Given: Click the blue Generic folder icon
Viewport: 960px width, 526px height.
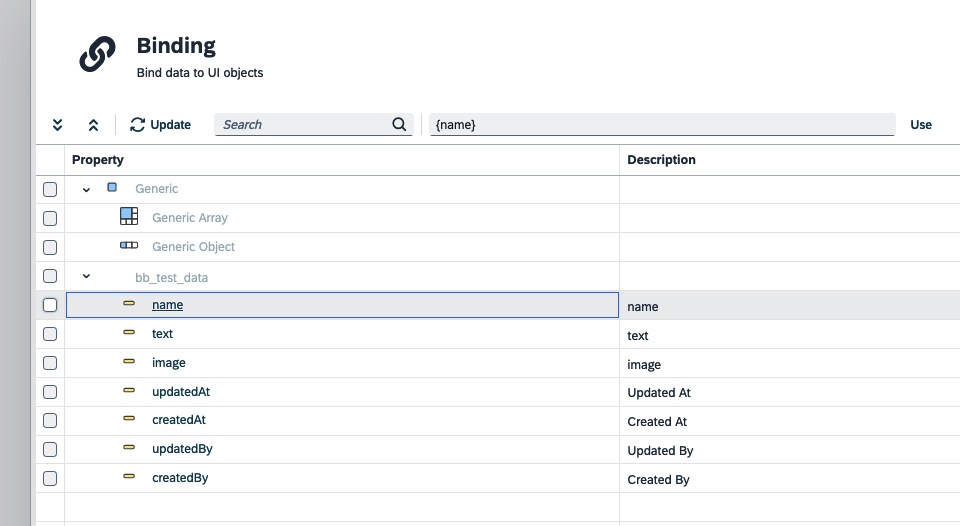Looking at the screenshot, I should 112,187.
